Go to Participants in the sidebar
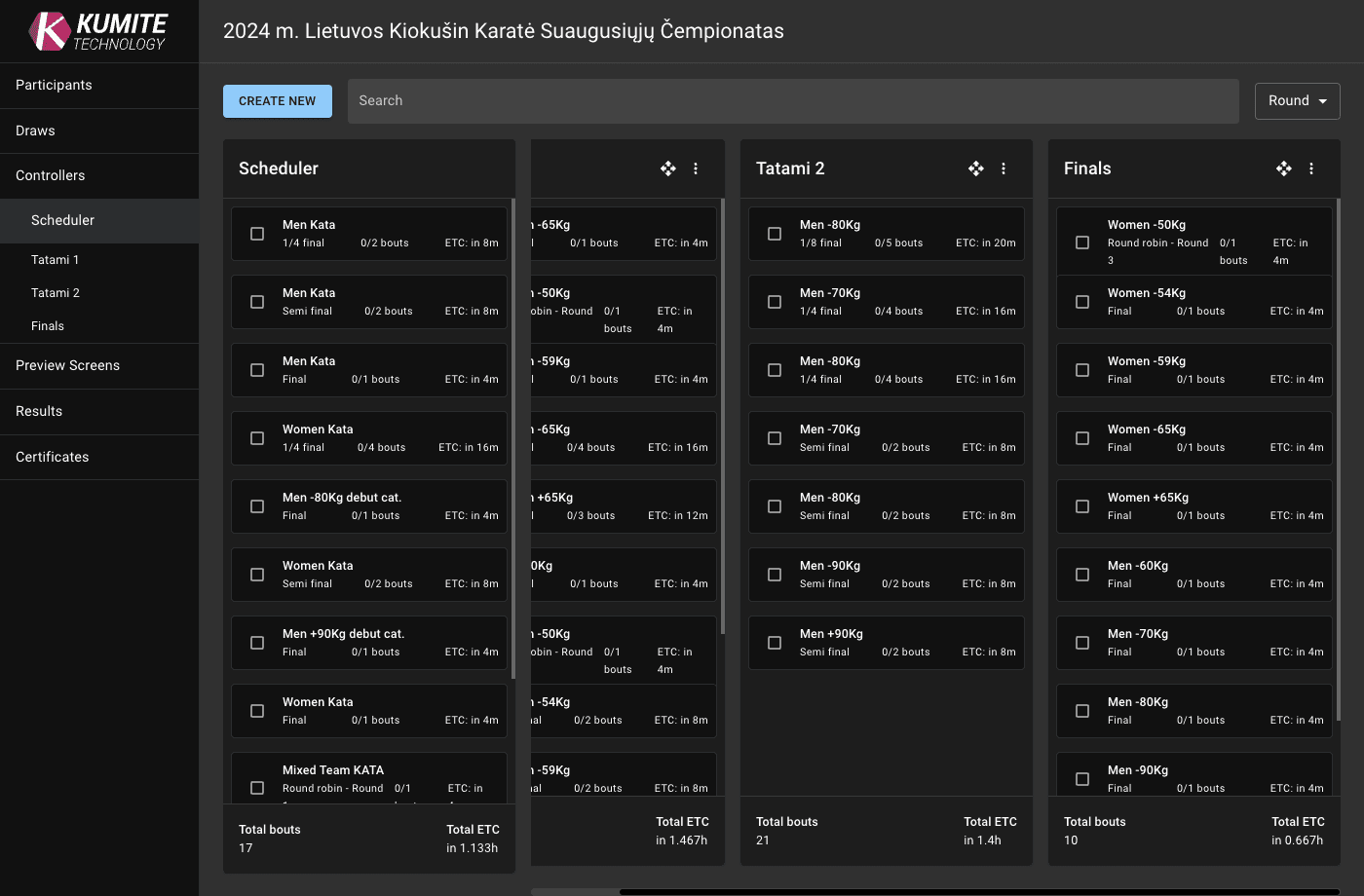This screenshot has height=896, width=1364. (55, 85)
